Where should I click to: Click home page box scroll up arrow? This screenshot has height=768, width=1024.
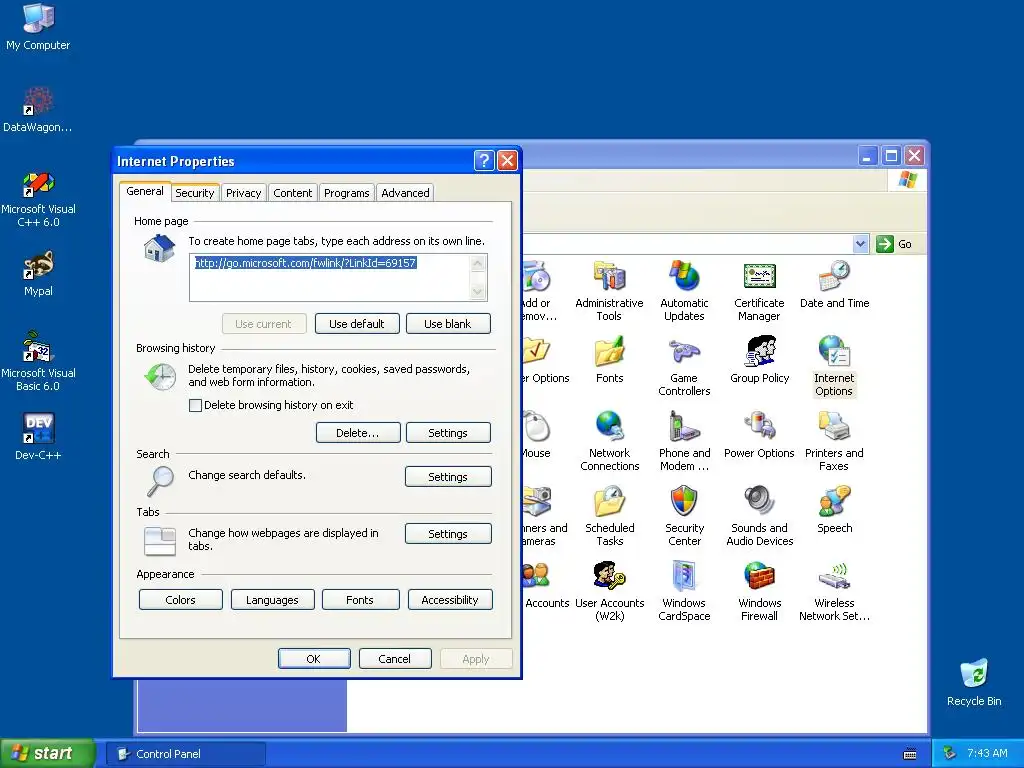pyautogui.click(x=478, y=263)
